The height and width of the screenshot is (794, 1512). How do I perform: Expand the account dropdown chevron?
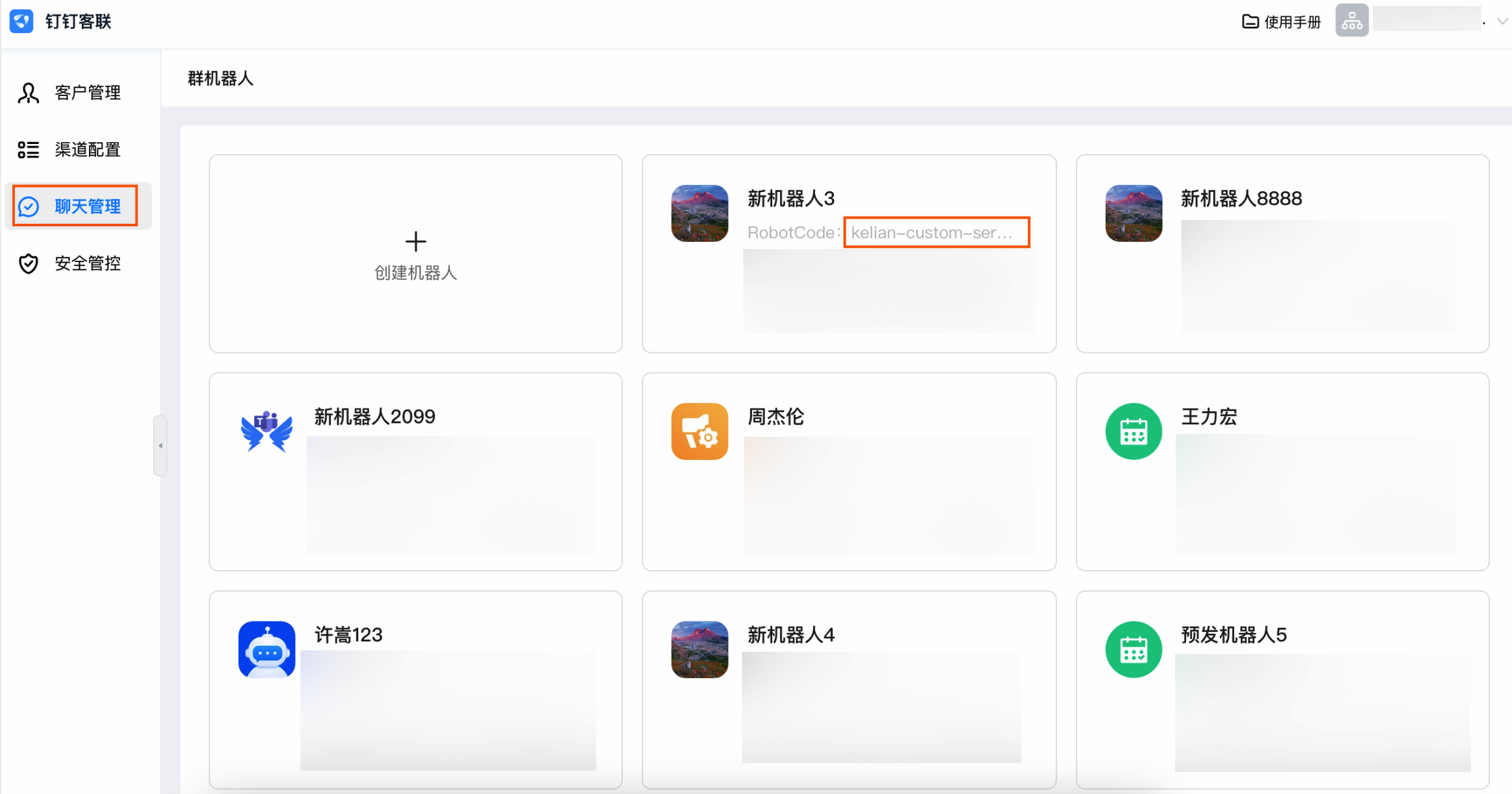[x=1502, y=21]
